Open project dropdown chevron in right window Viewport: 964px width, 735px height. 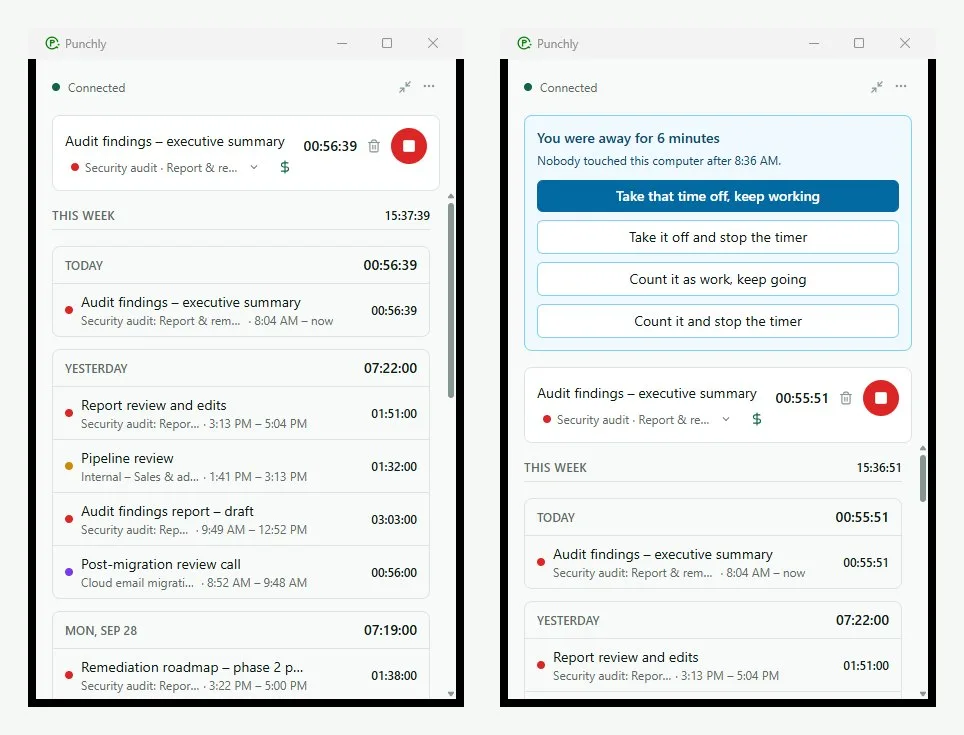(x=726, y=419)
